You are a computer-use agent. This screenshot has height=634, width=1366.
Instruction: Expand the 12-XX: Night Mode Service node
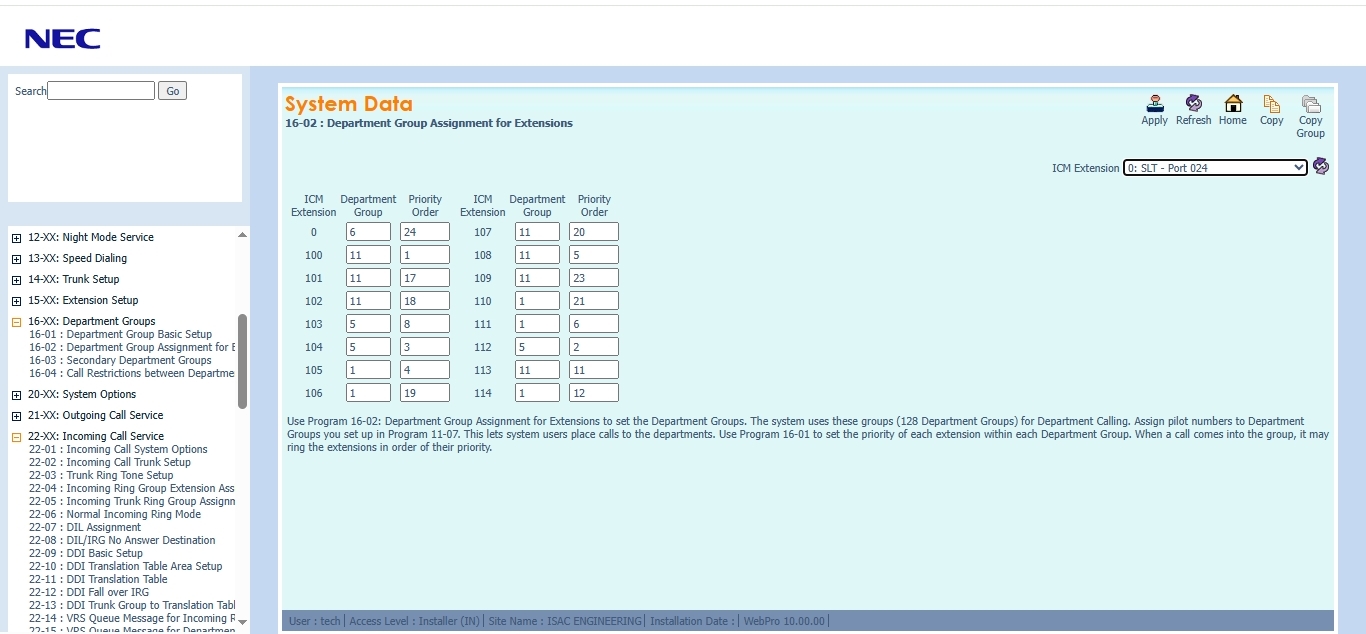16,238
